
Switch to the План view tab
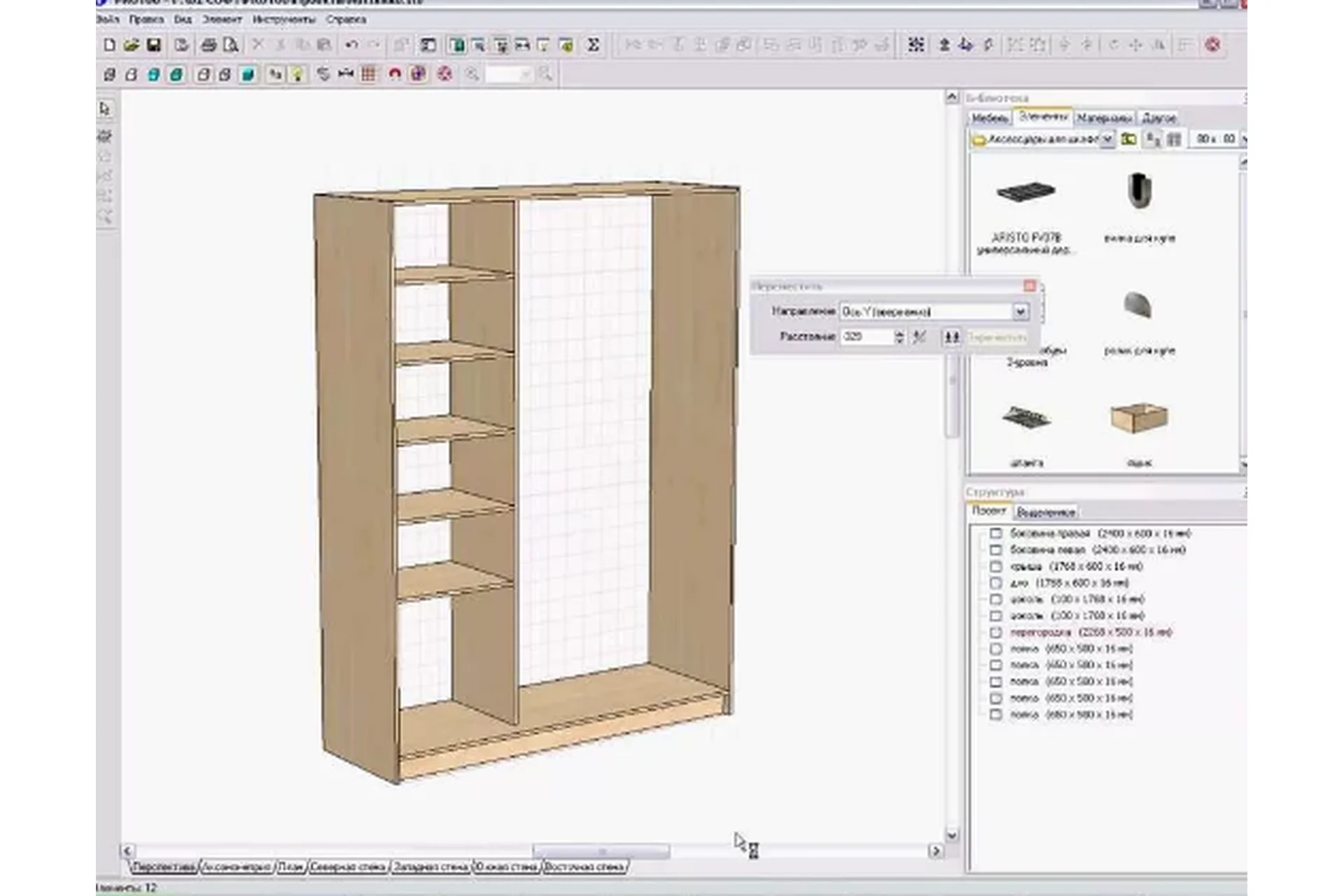pyautogui.click(x=291, y=867)
